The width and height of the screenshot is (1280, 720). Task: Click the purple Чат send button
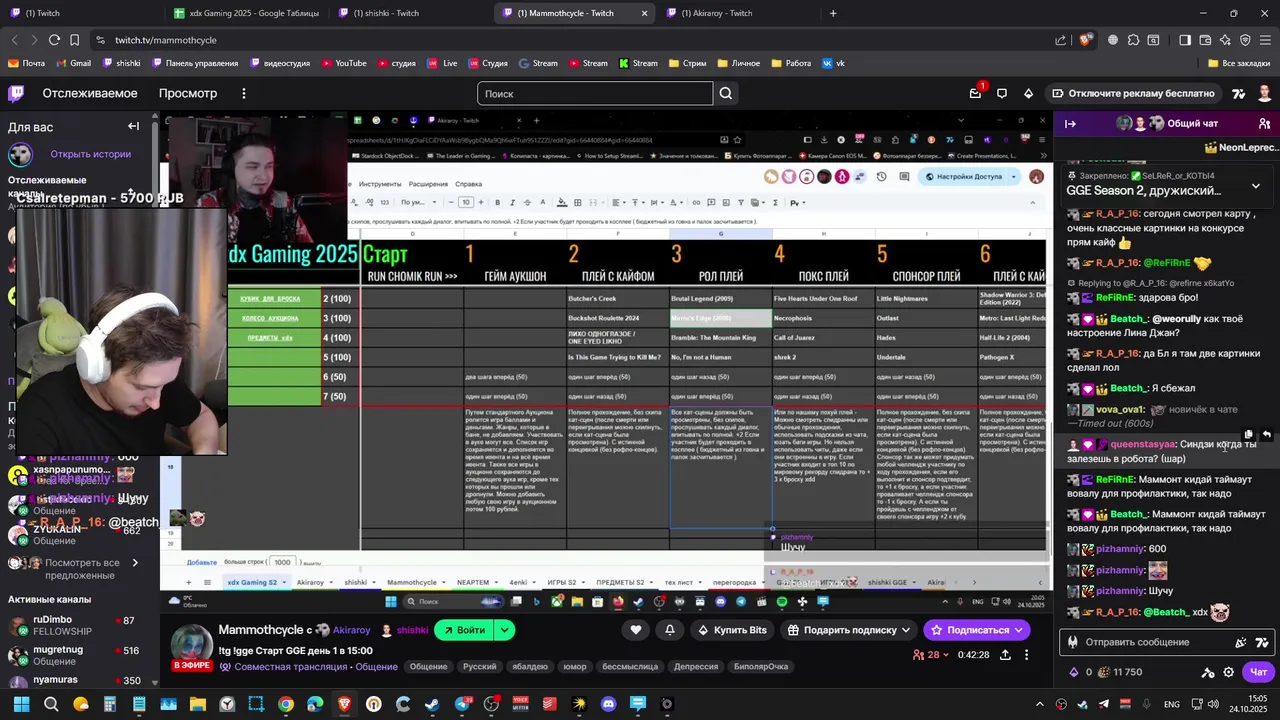[1259, 672]
